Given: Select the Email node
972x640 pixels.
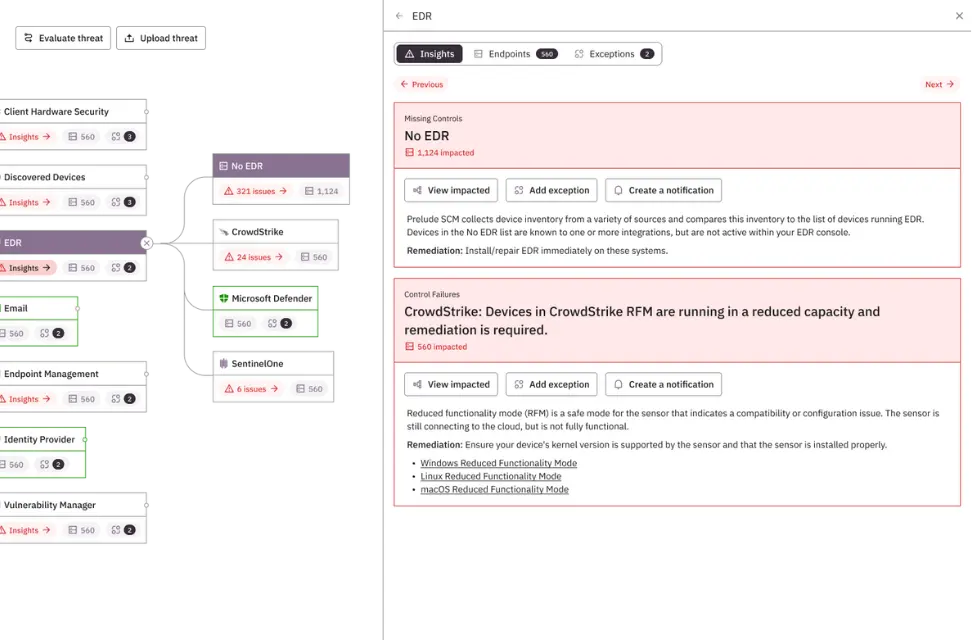Looking at the screenshot, I should [38, 308].
